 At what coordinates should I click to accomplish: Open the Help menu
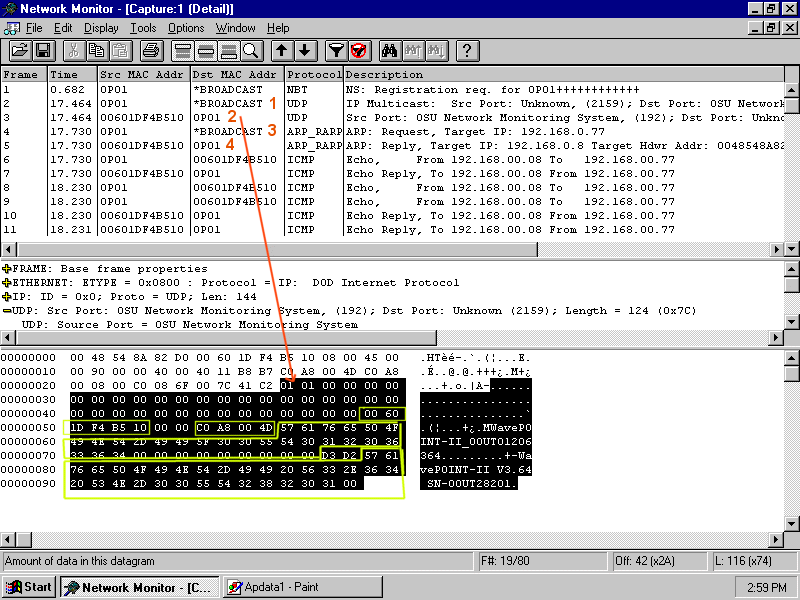[278, 28]
